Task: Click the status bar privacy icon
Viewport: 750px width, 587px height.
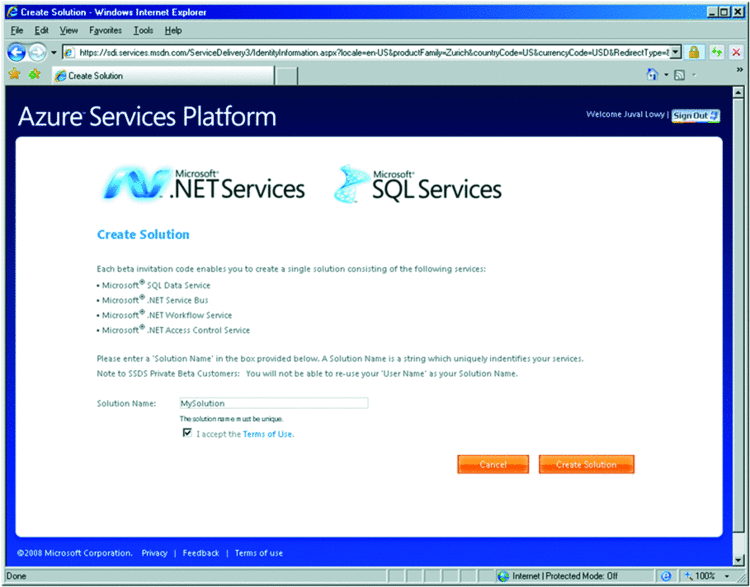Action: pos(666,576)
